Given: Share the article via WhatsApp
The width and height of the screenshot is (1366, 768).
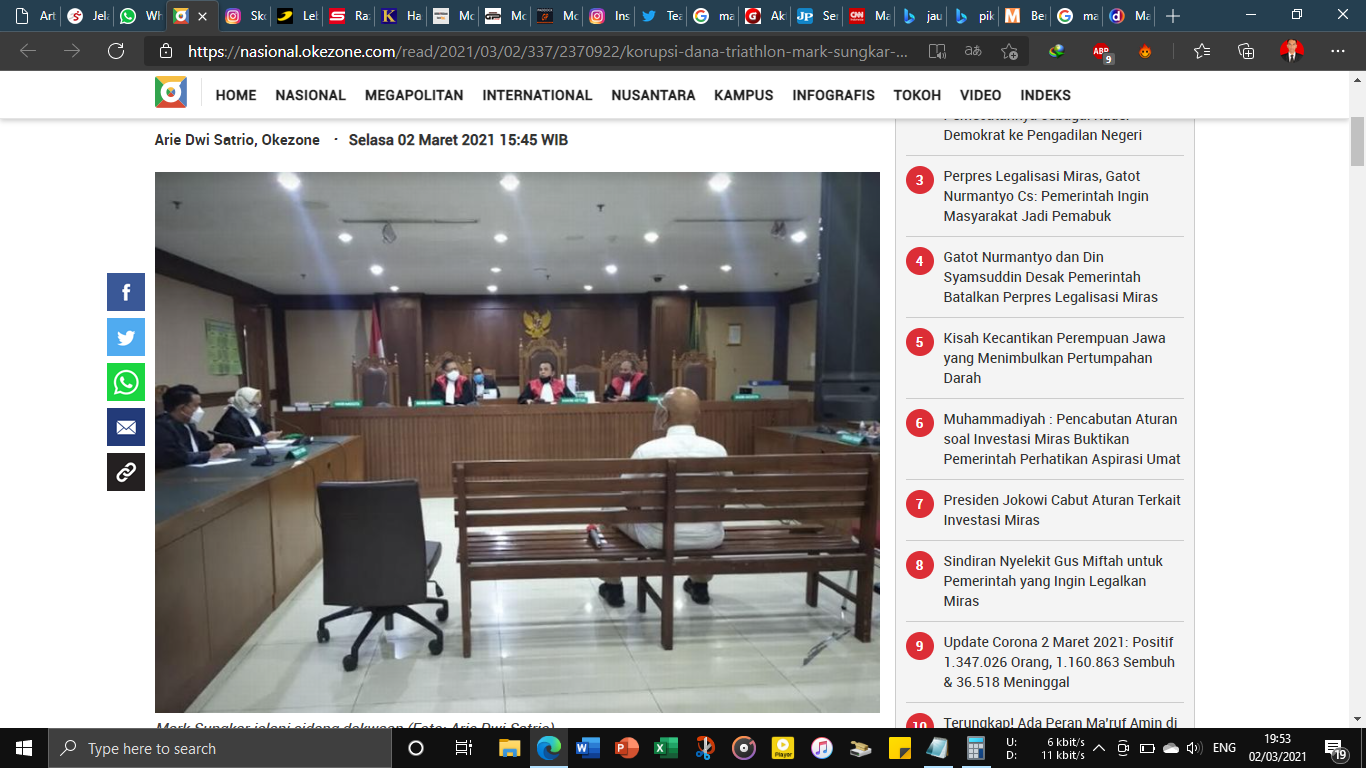Looking at the screenshot, I should click(x=126, y=382).
